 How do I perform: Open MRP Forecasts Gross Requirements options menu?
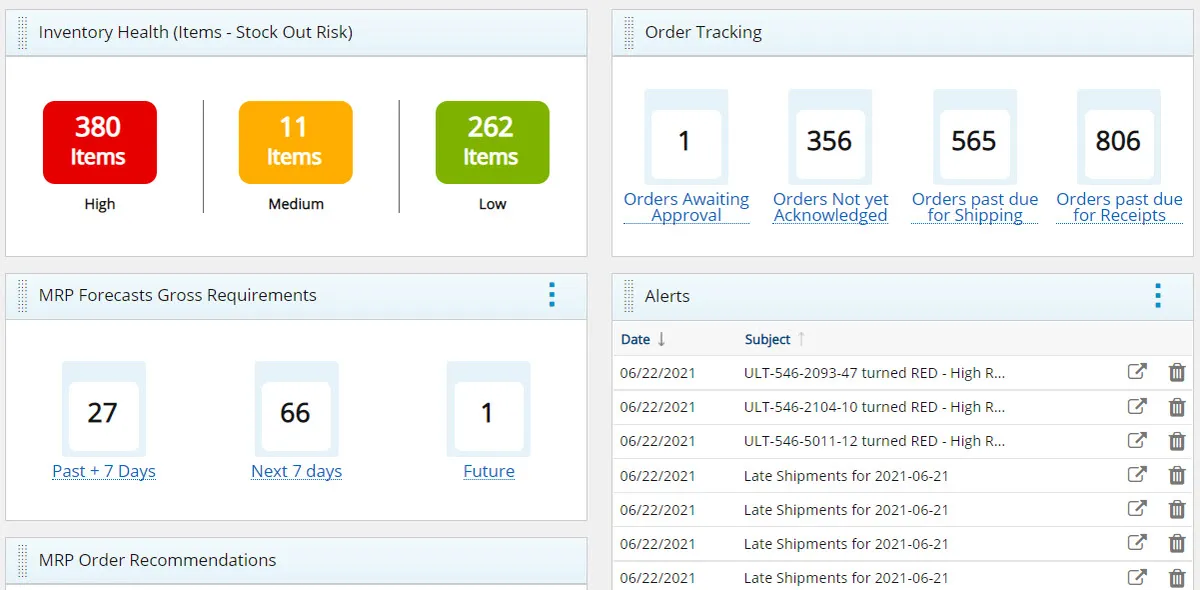552,295
